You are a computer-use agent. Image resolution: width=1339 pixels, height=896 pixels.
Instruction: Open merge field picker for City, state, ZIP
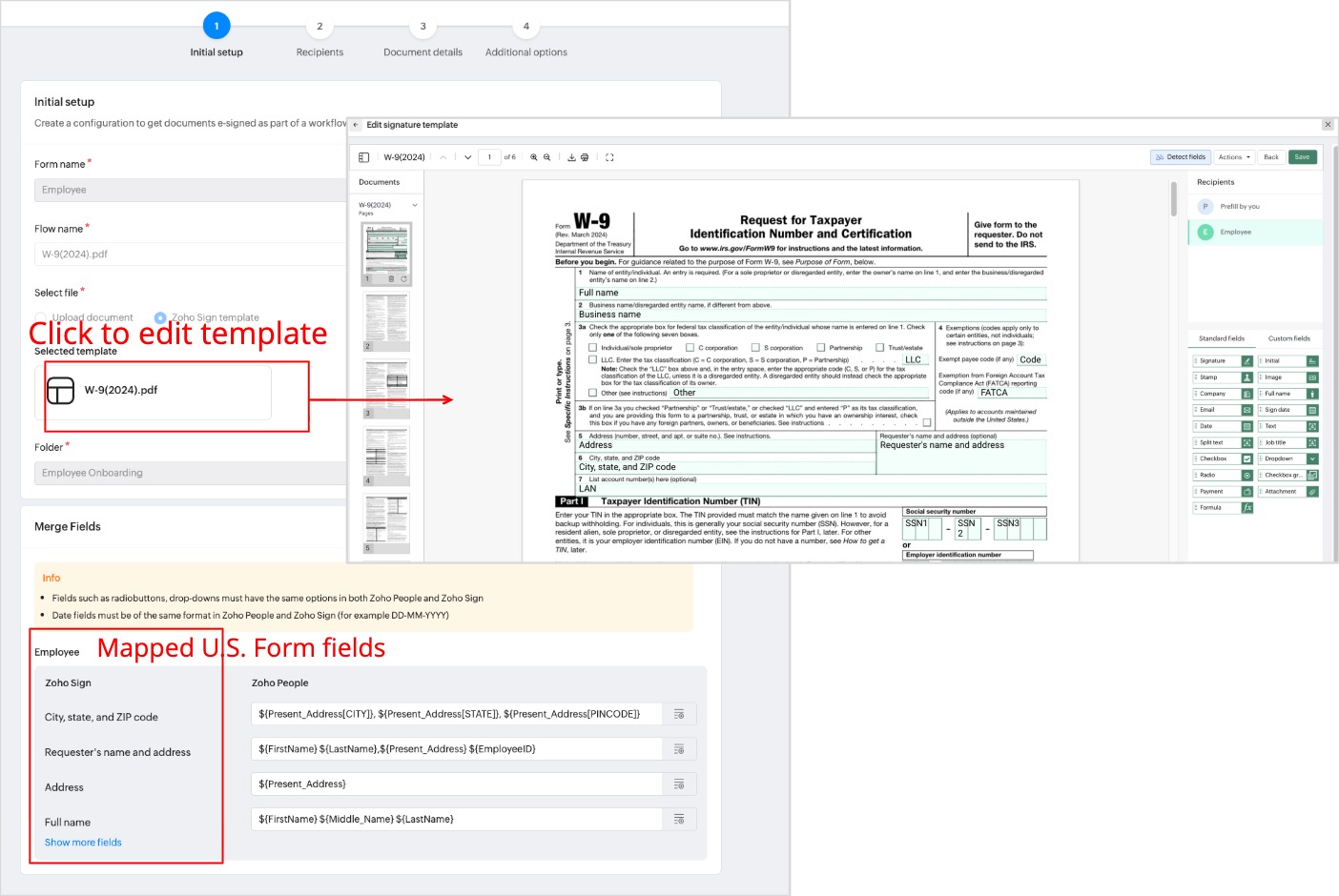click(x=679, y=714)
